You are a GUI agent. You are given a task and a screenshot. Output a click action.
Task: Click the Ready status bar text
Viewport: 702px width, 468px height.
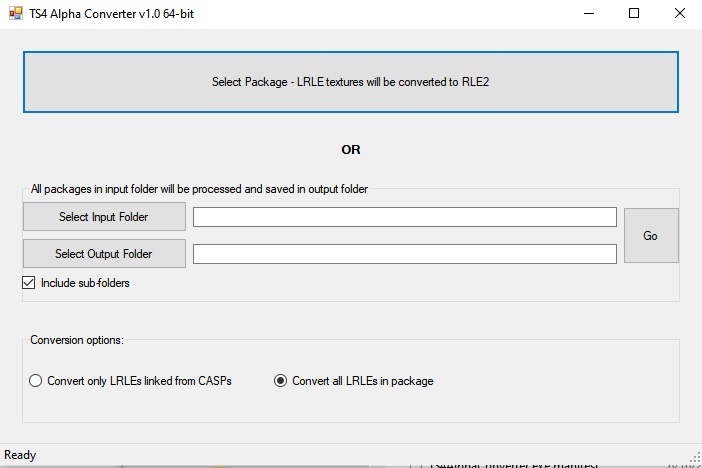tap(20, 455)
